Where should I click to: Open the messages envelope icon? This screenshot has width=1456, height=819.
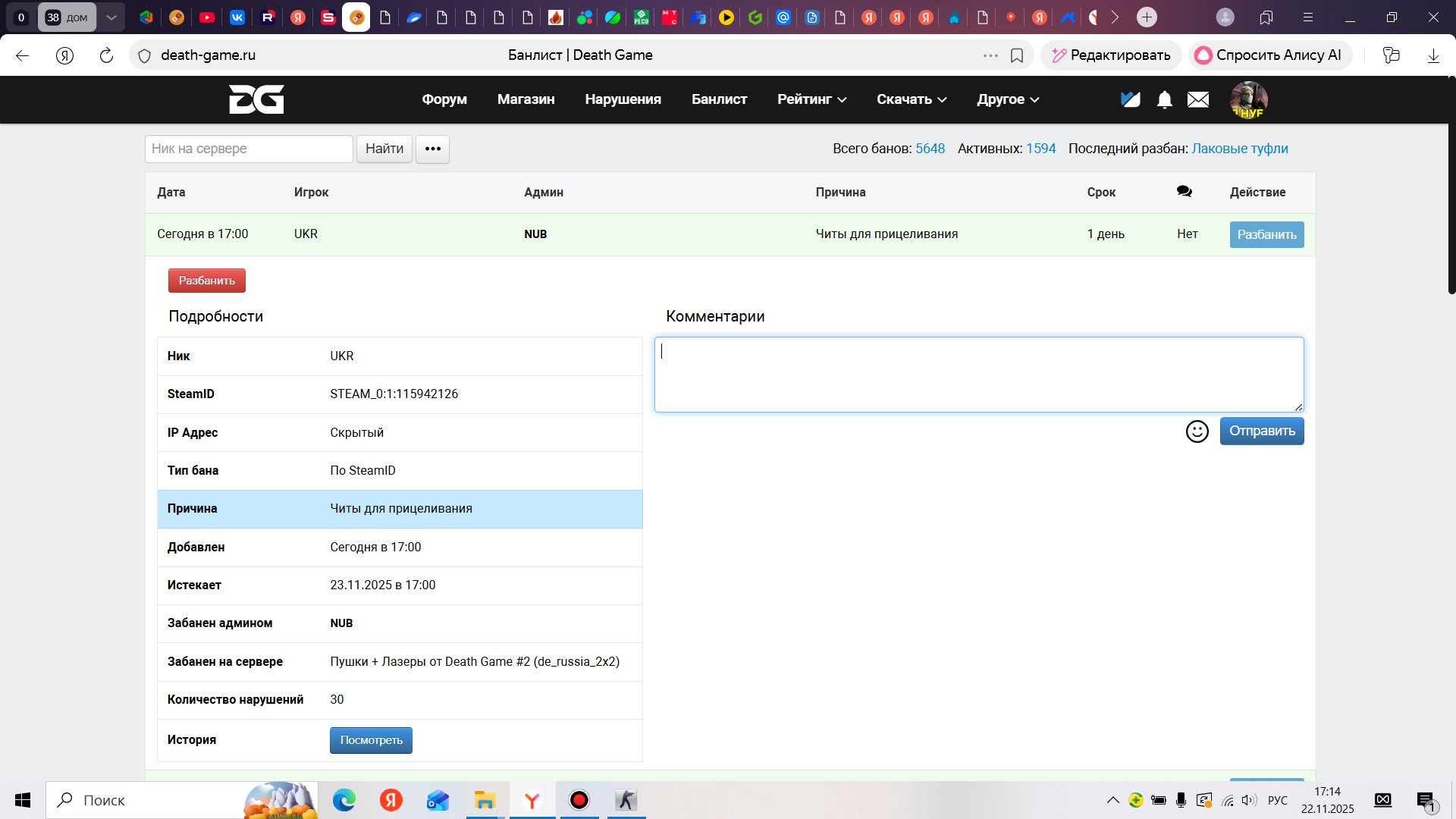point(1198,99)
